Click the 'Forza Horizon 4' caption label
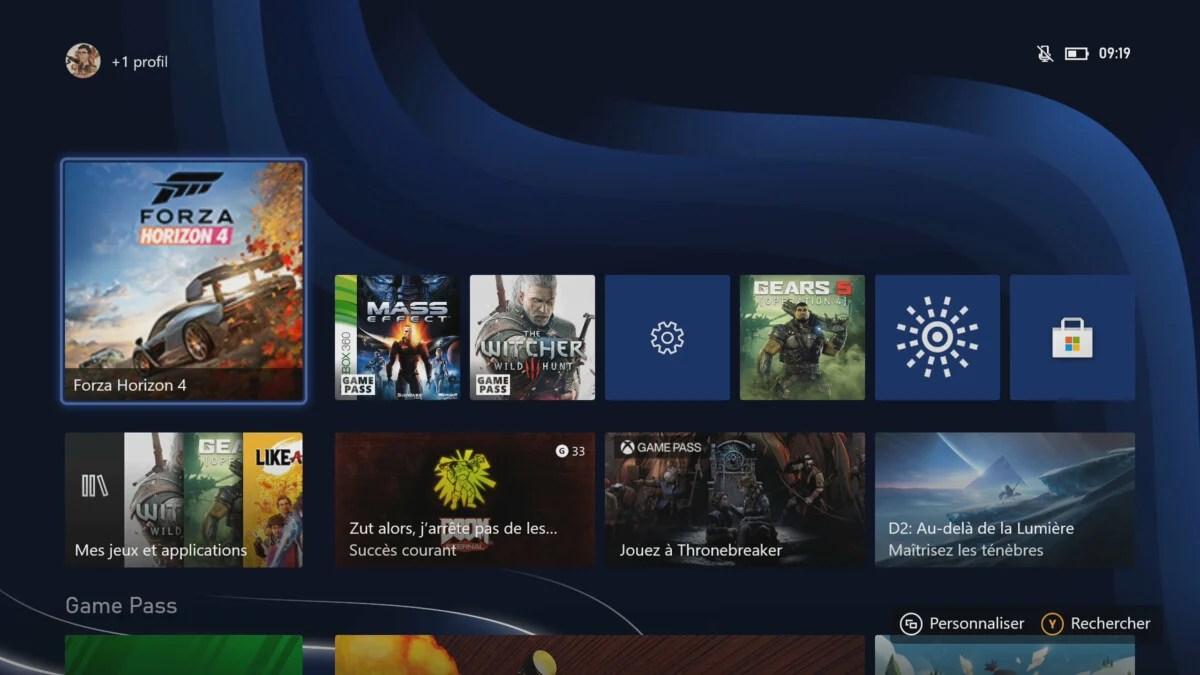This screenshot has height=675, width=1200. point(130,385)
